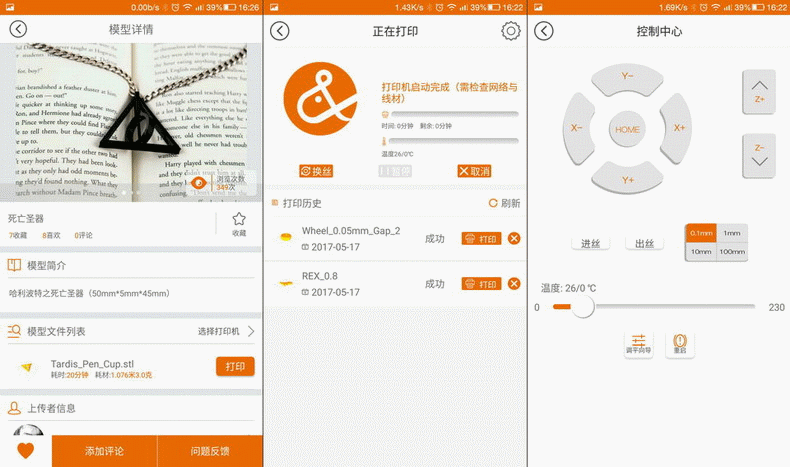Tap the Wheel_0.05mm_Gap_2 model thumbnail
790x467 pixels.
click(x=286, y=237)
